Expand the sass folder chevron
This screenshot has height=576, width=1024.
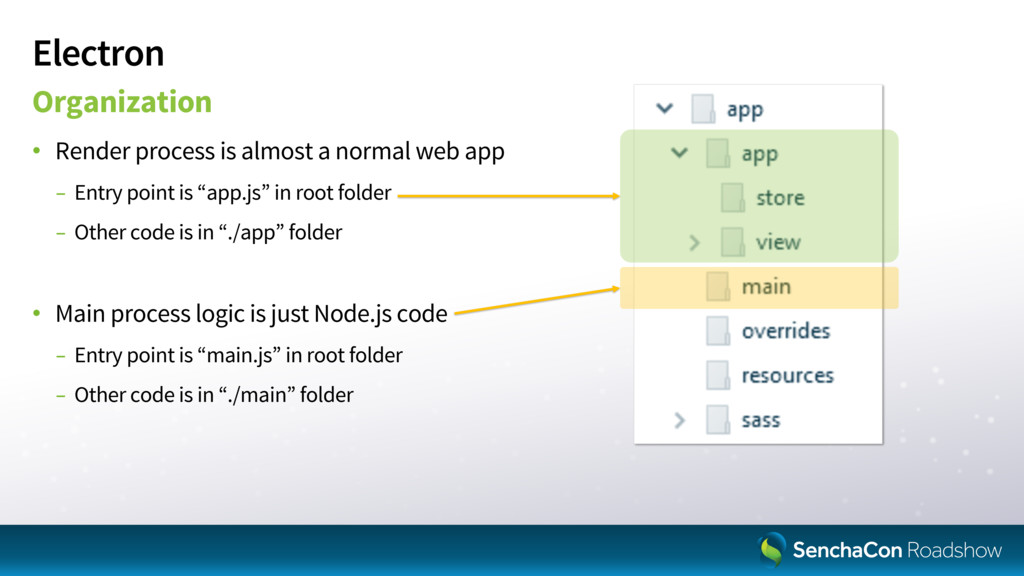[x=679, y=420]
